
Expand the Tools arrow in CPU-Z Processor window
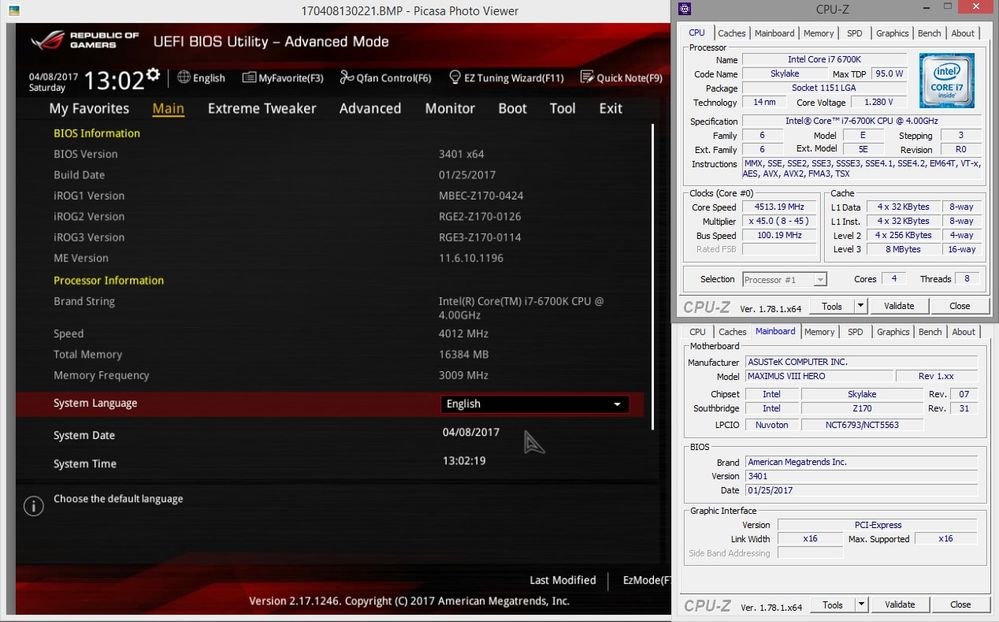tap(860, 306)
